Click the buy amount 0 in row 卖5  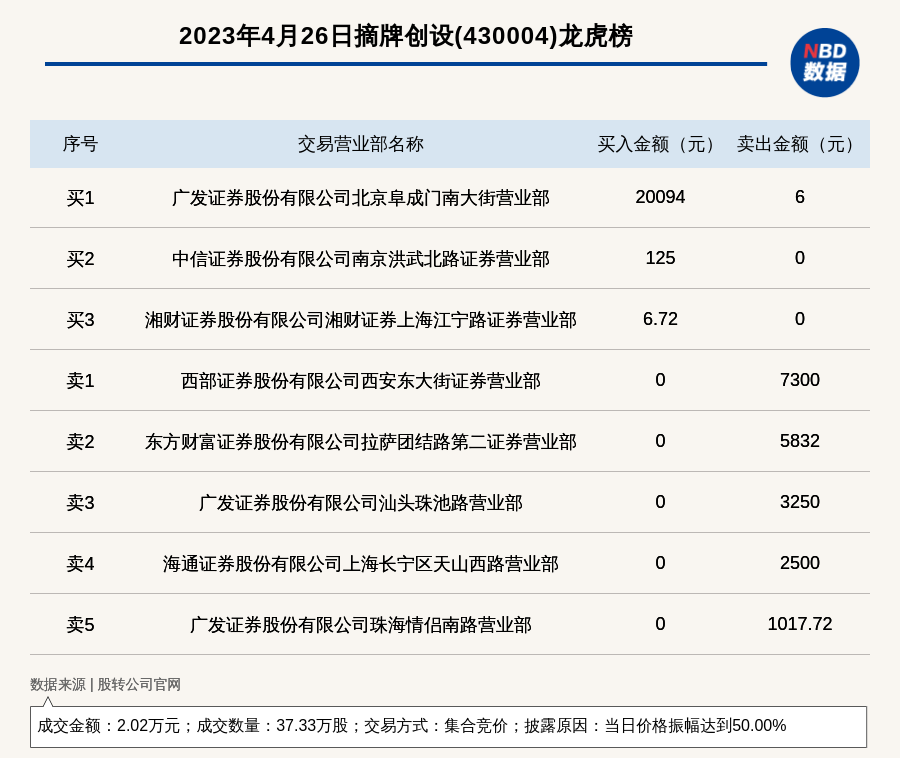point(660,623)
